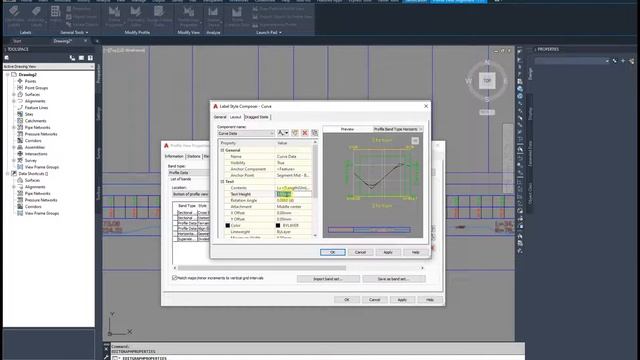Image resolution: width=640 pixels, height=360 pixels.
Task: Click Save as band set button
Action: coord(393,279)
